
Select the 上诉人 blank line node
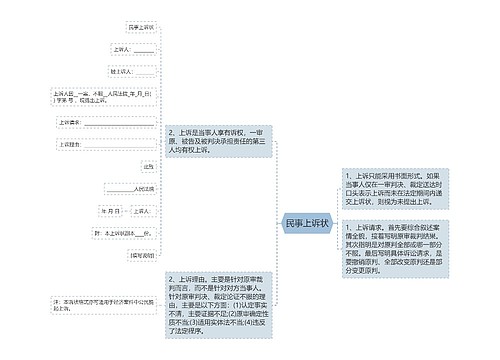[x=133, y=50]
